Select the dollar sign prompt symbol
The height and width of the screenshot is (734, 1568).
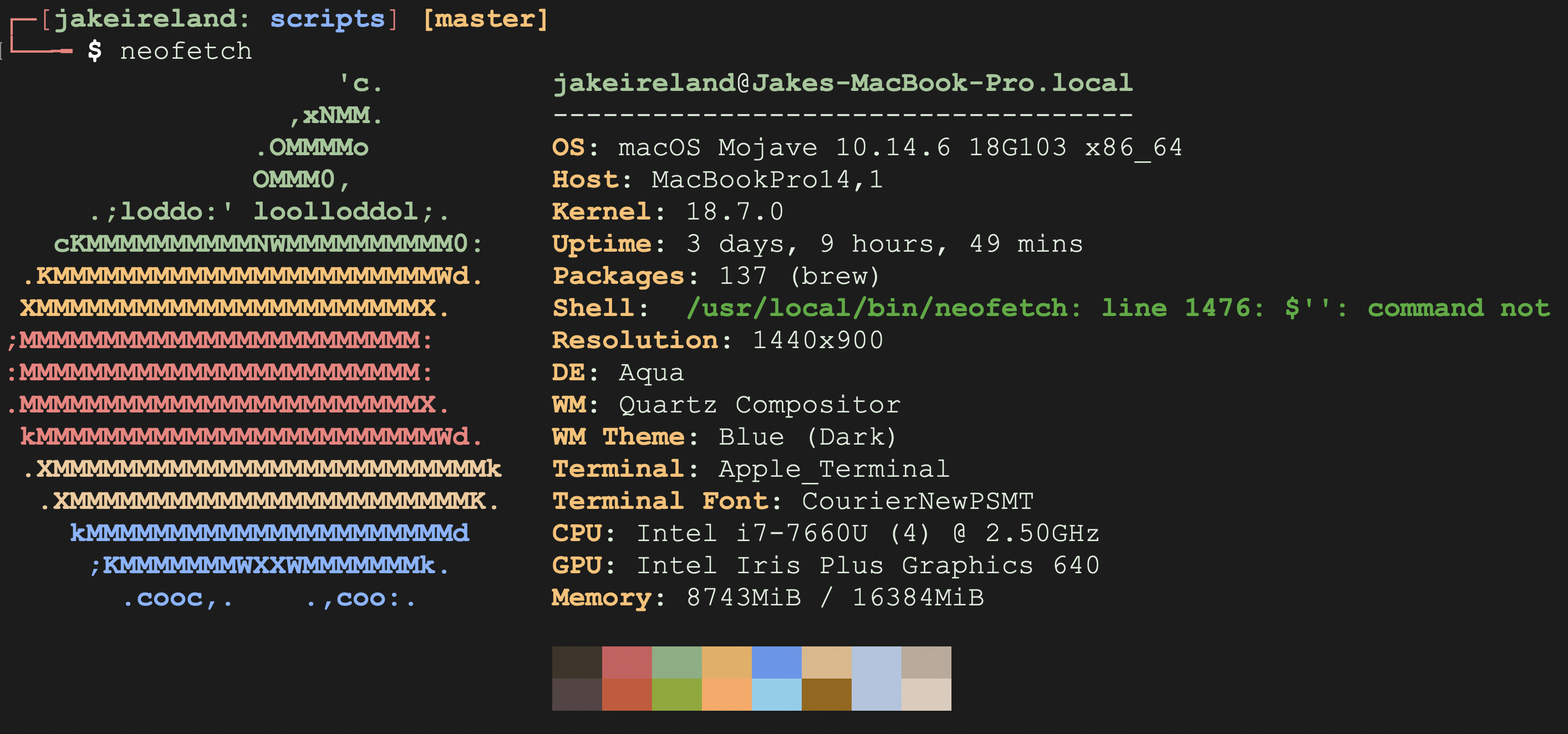[95, 51]
